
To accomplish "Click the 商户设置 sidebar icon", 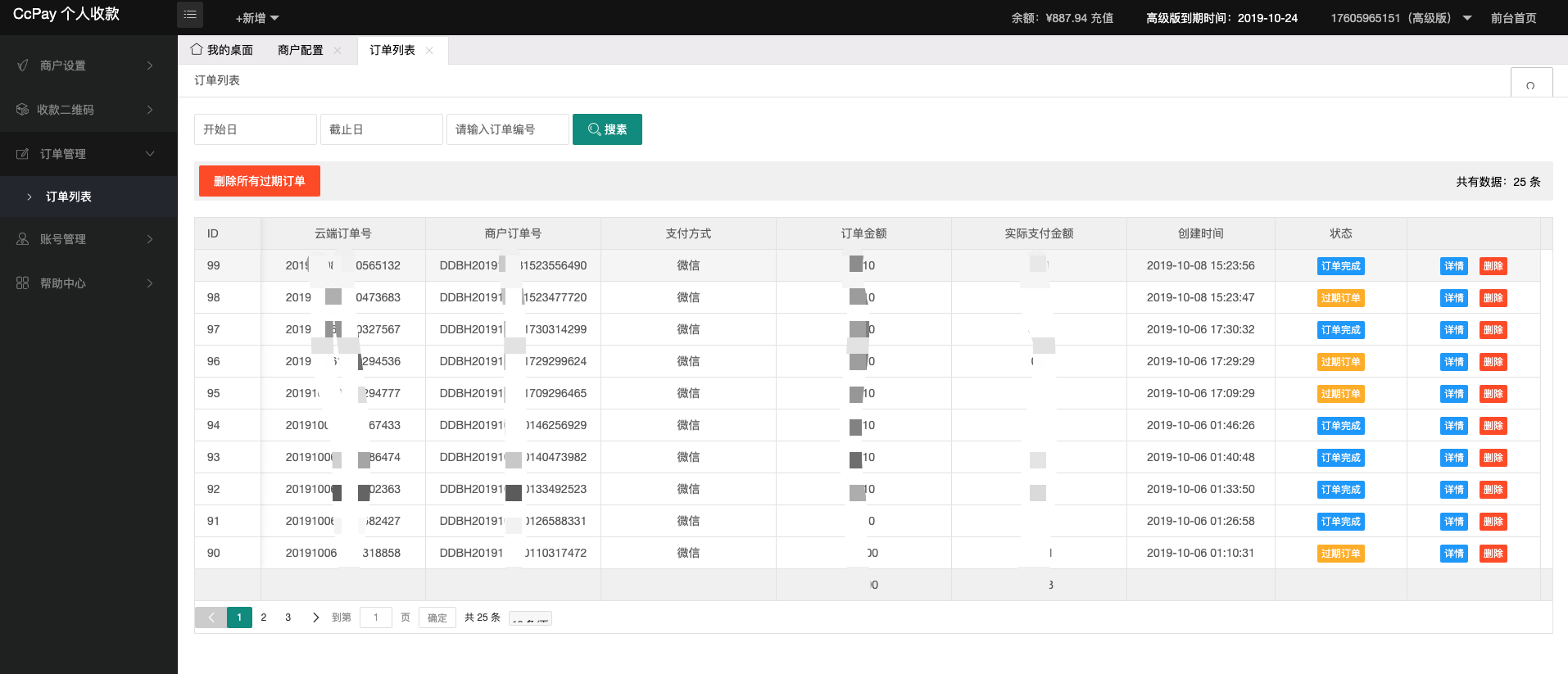I will tap(23, 66).
